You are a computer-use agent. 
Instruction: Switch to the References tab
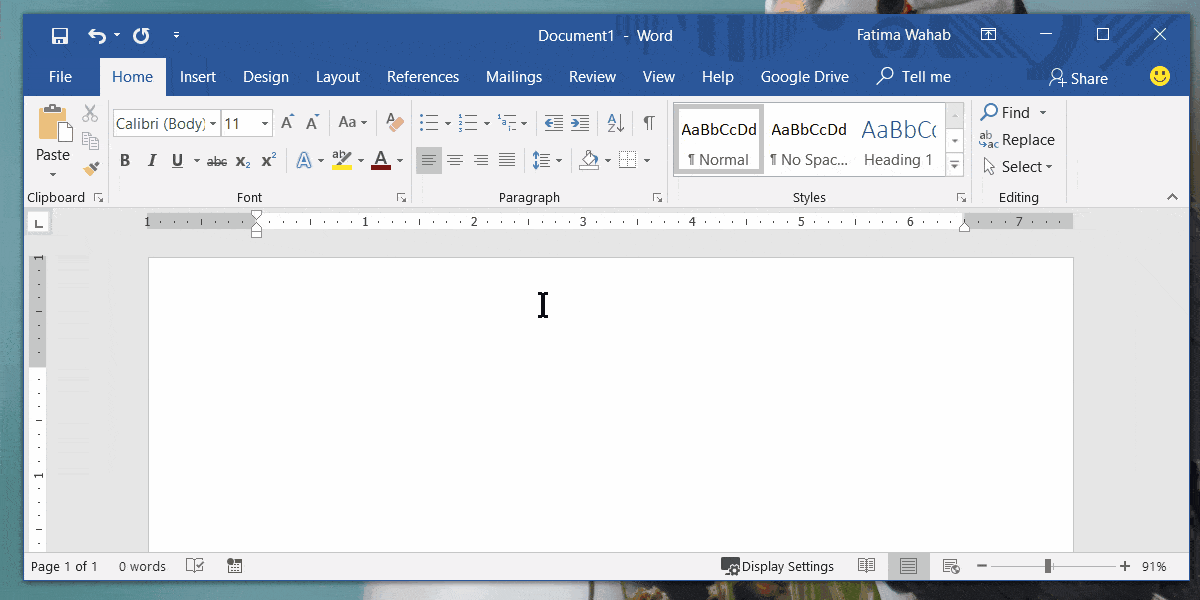coord(423,77)
